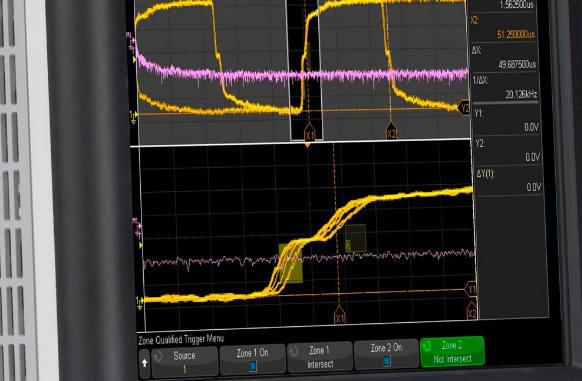The height and width of the screenshot is (381, 582).
Task: Click X2 cursor marker at lower right edge
Action: (472, 311)
